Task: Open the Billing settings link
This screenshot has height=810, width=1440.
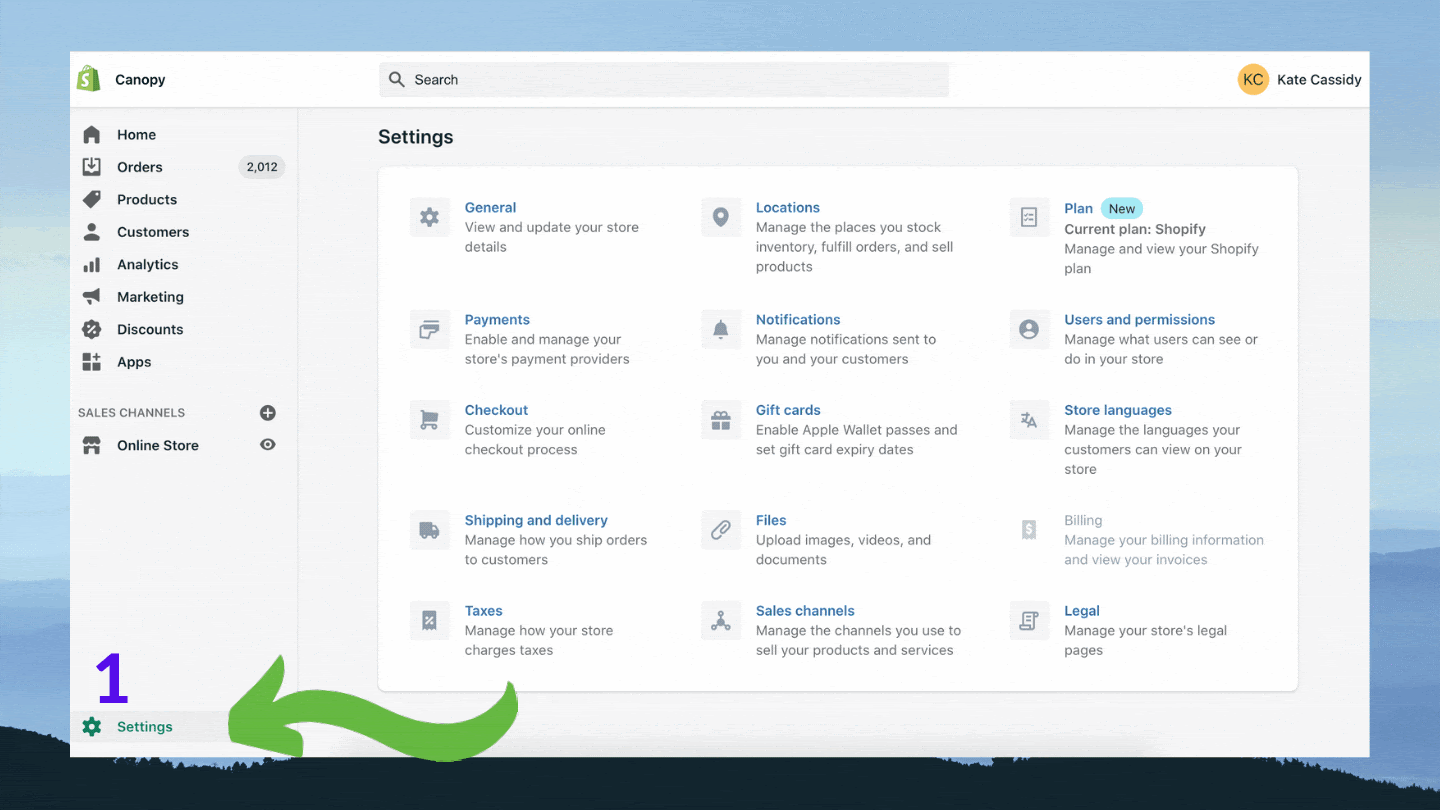Action: (x=1083, y=520)
